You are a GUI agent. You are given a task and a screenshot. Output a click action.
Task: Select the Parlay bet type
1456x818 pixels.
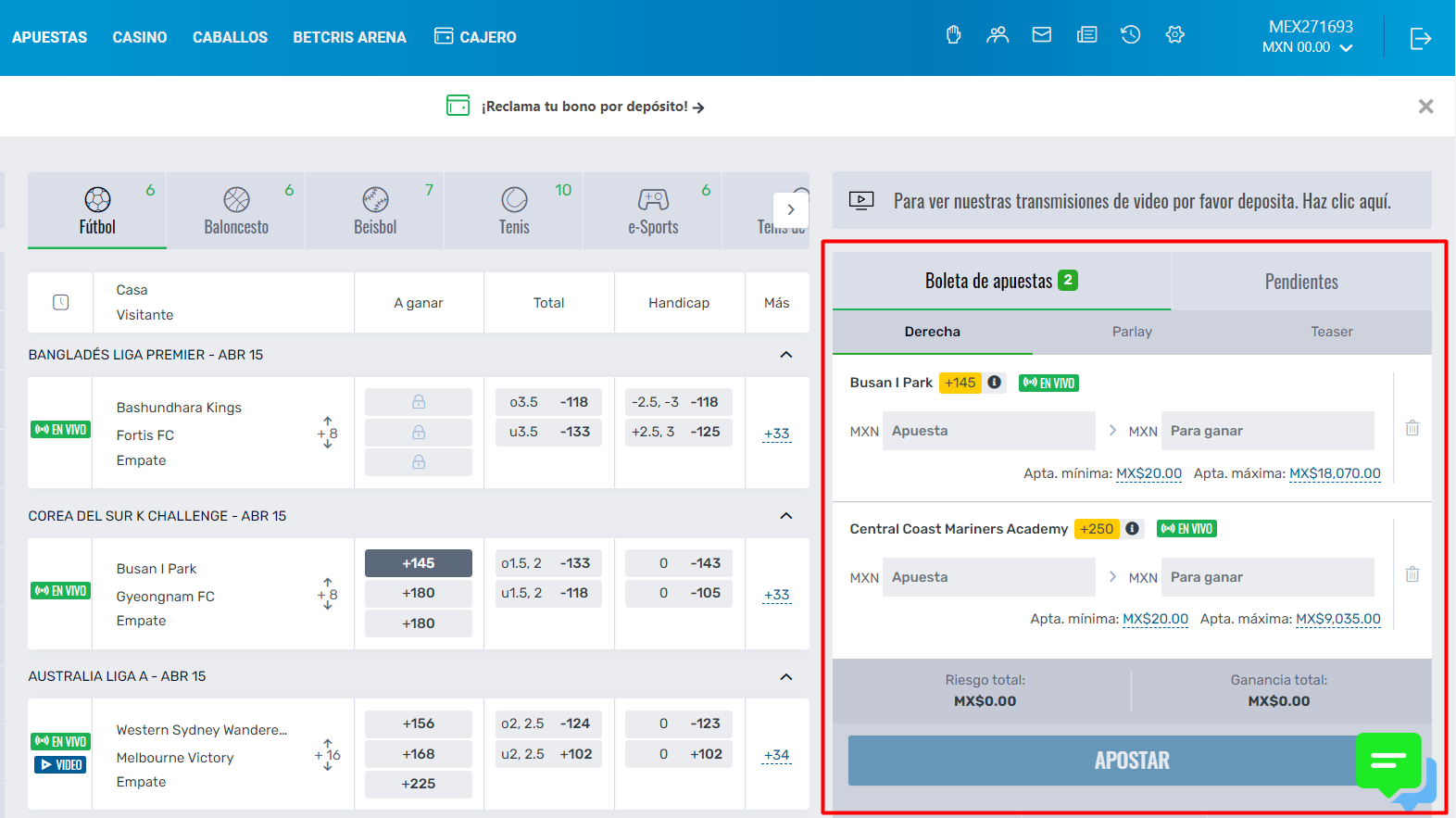click(x=1132, y=332)
